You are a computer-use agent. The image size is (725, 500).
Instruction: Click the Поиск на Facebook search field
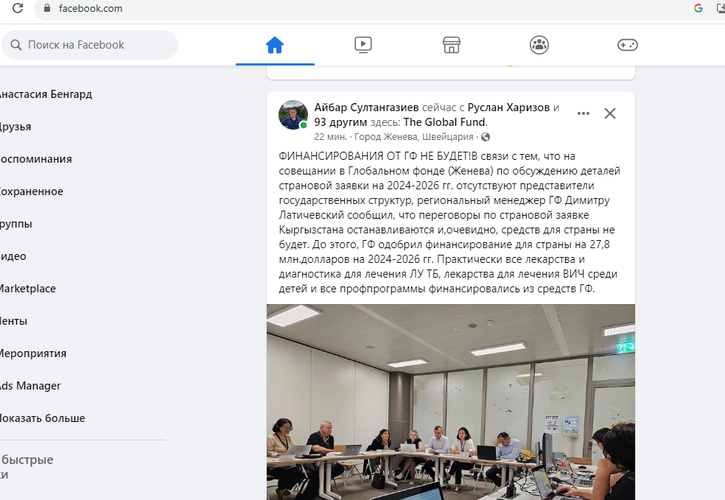[90, 45]
